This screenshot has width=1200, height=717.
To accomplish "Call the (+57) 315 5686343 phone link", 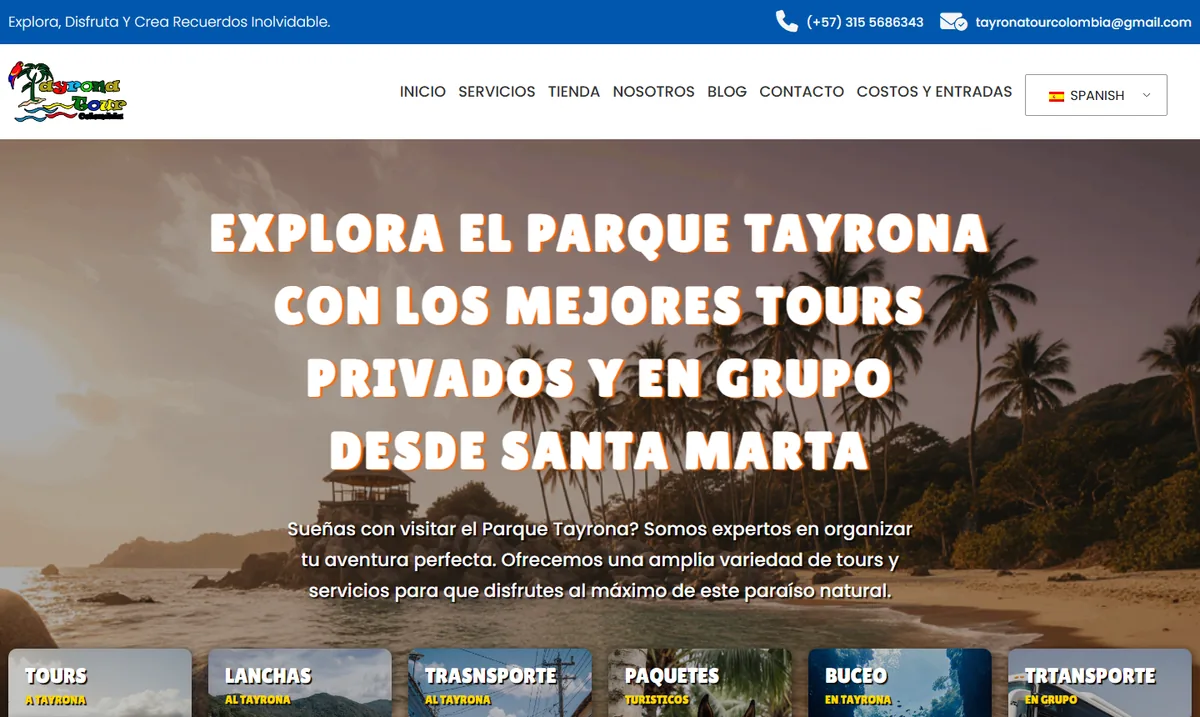I will pyautogui.click(x=865, y=22).
